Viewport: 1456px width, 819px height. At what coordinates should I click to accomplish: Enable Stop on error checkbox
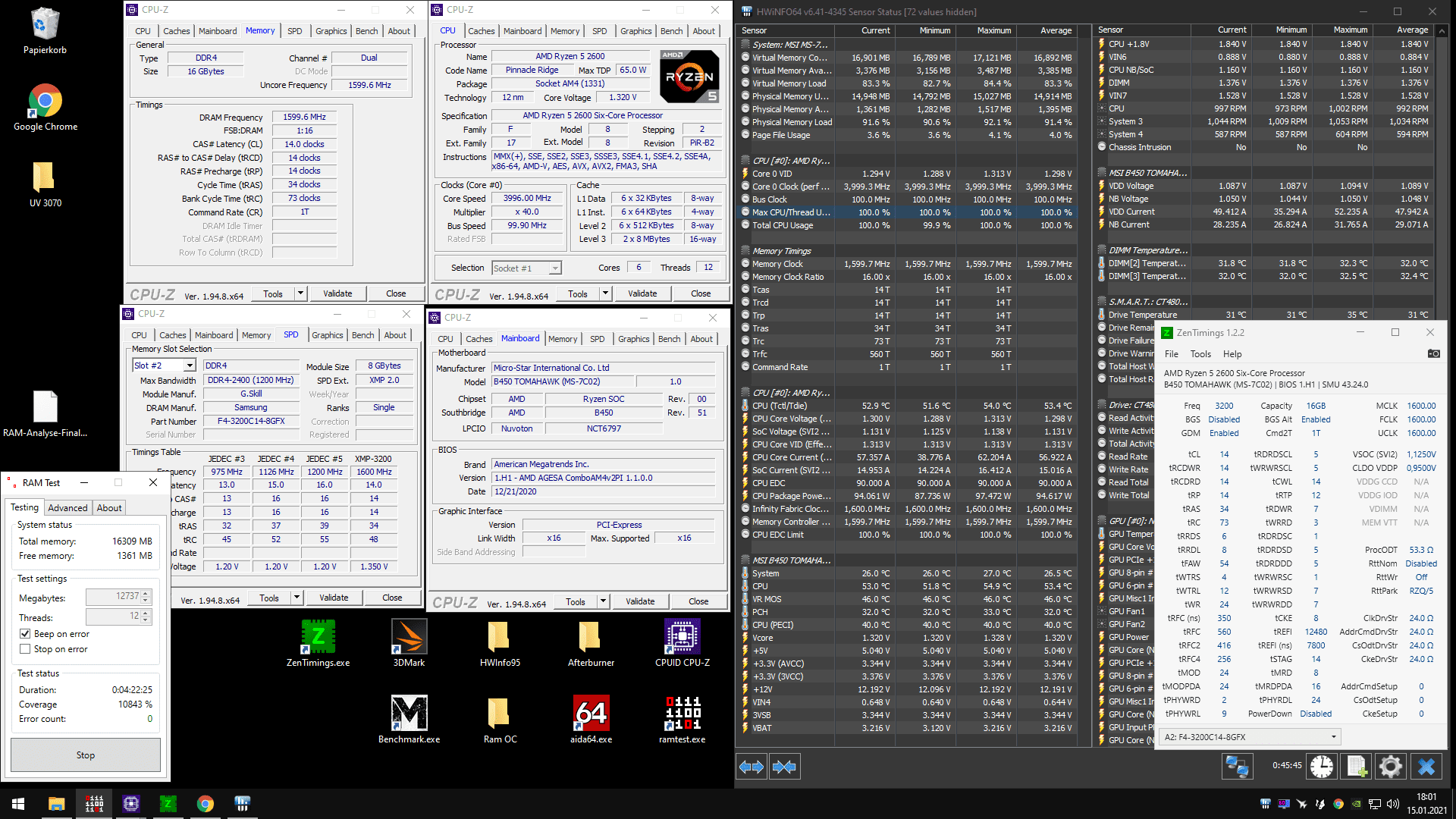(x=26, y=649)
